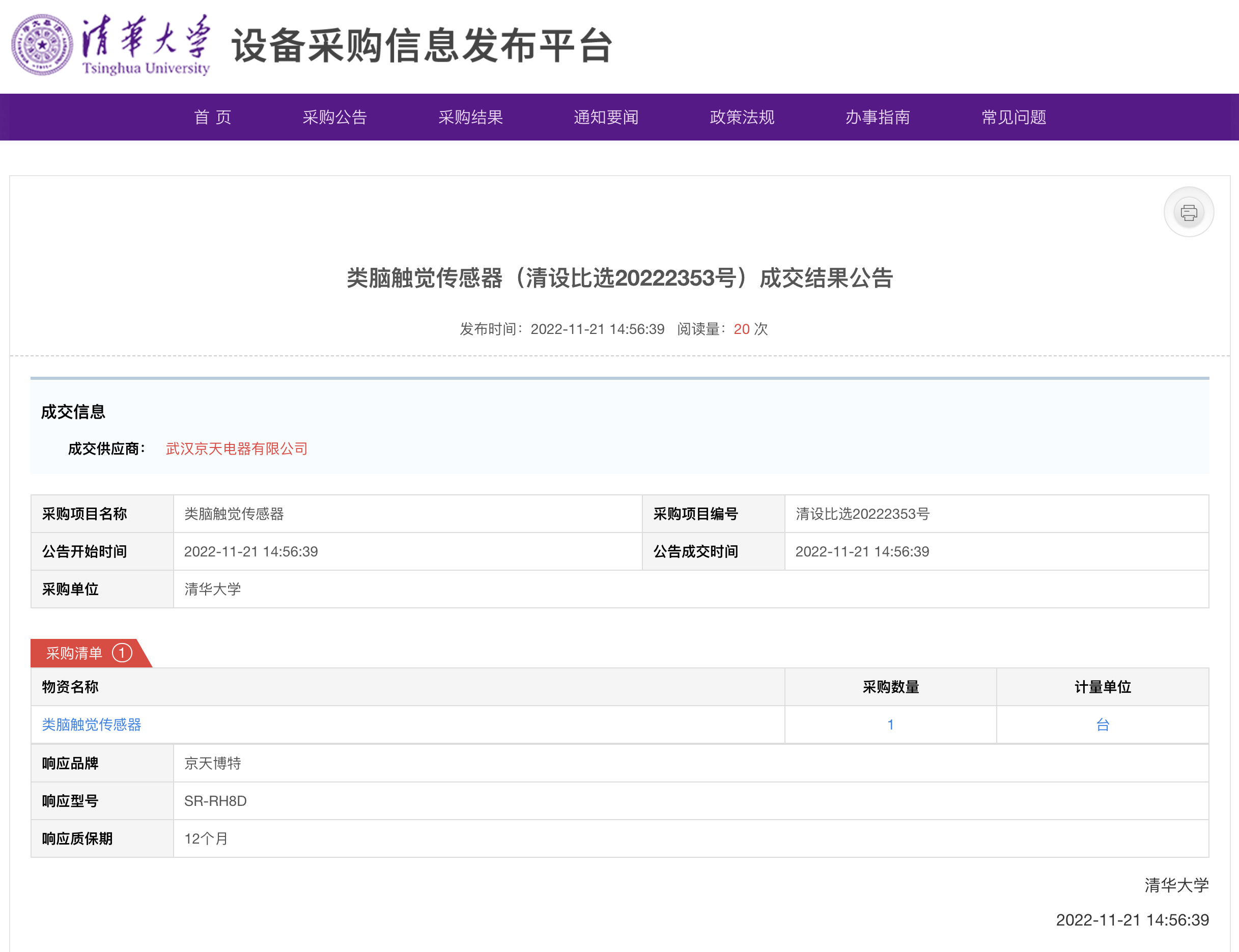Click the announcement title heading text

619,277
